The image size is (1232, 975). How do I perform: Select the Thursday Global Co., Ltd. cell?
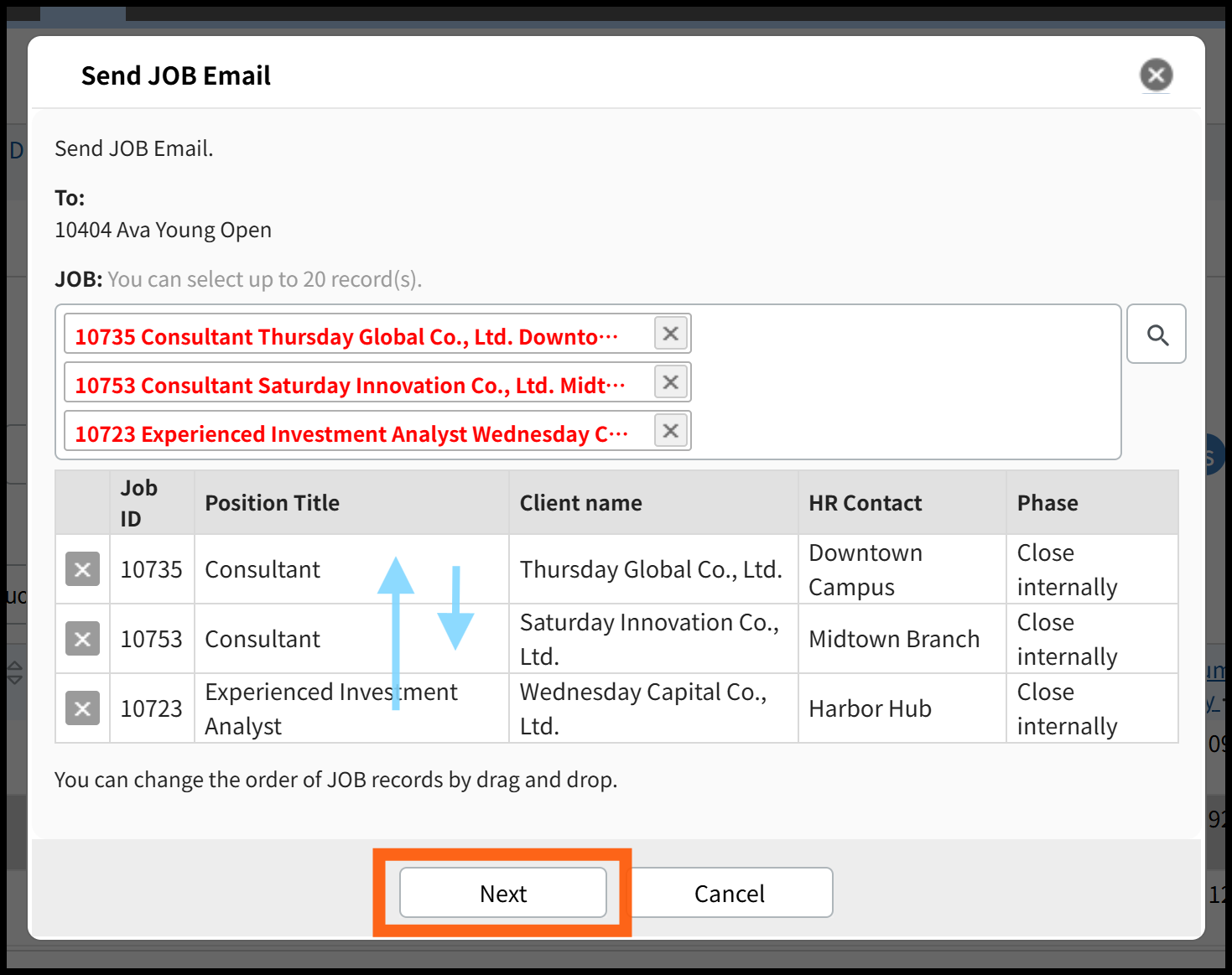coord(651,569)
